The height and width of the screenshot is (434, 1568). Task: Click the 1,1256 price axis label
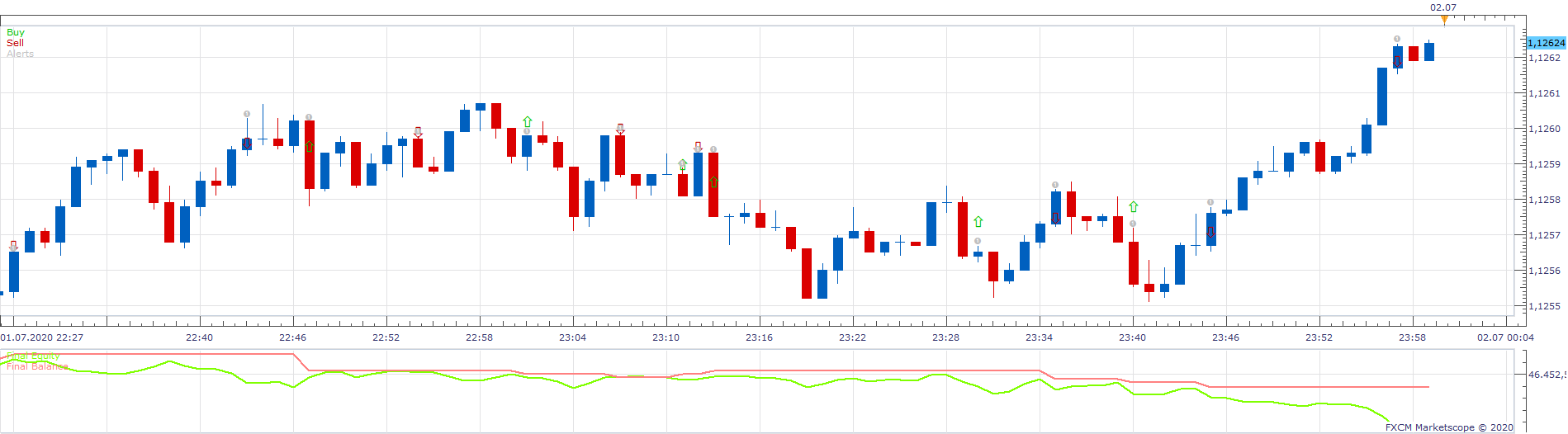[1544, 271]
